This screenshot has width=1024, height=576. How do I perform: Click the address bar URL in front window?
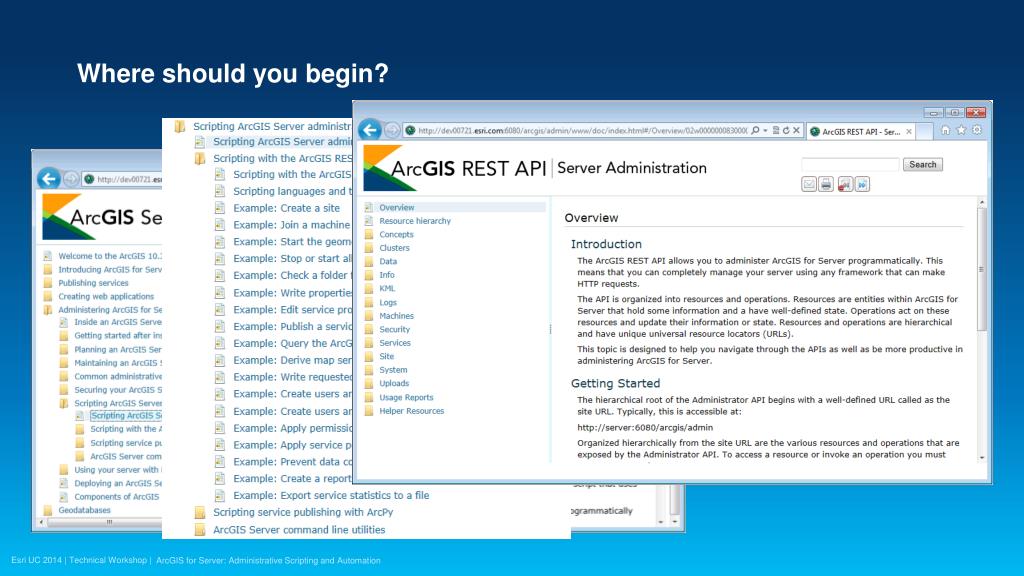click(583, 131)
